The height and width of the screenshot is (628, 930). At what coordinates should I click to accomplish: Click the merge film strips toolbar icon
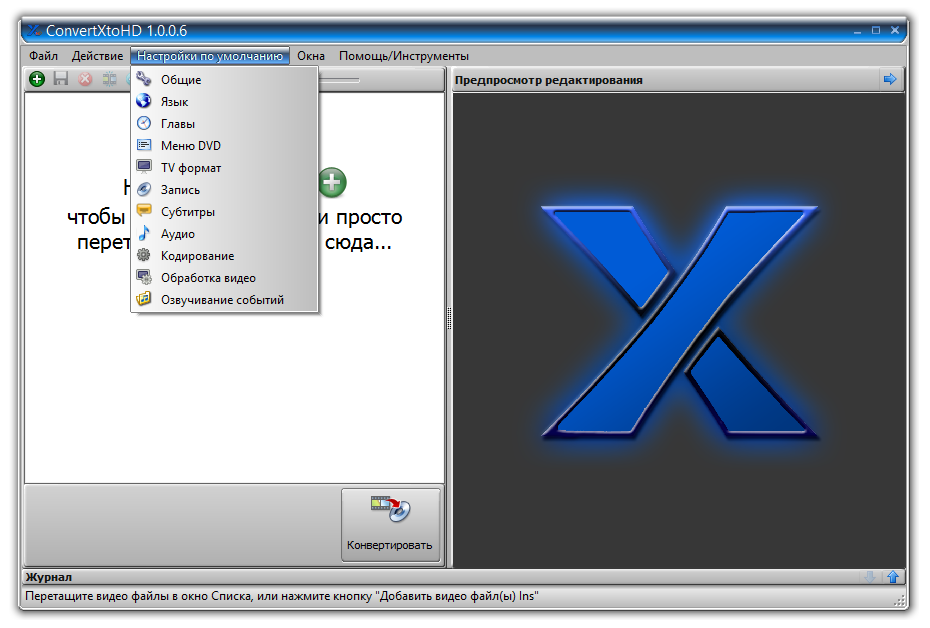(109, 79)
